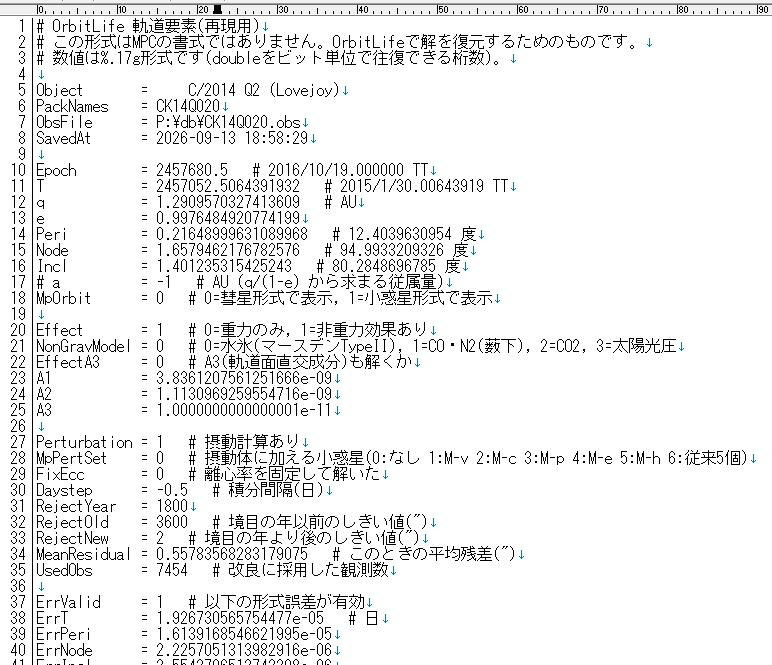The height and width of the screenshot is (665, 772).
Task: Click the ruler cursor marker near column 20
Action: [x=217, y=9]
